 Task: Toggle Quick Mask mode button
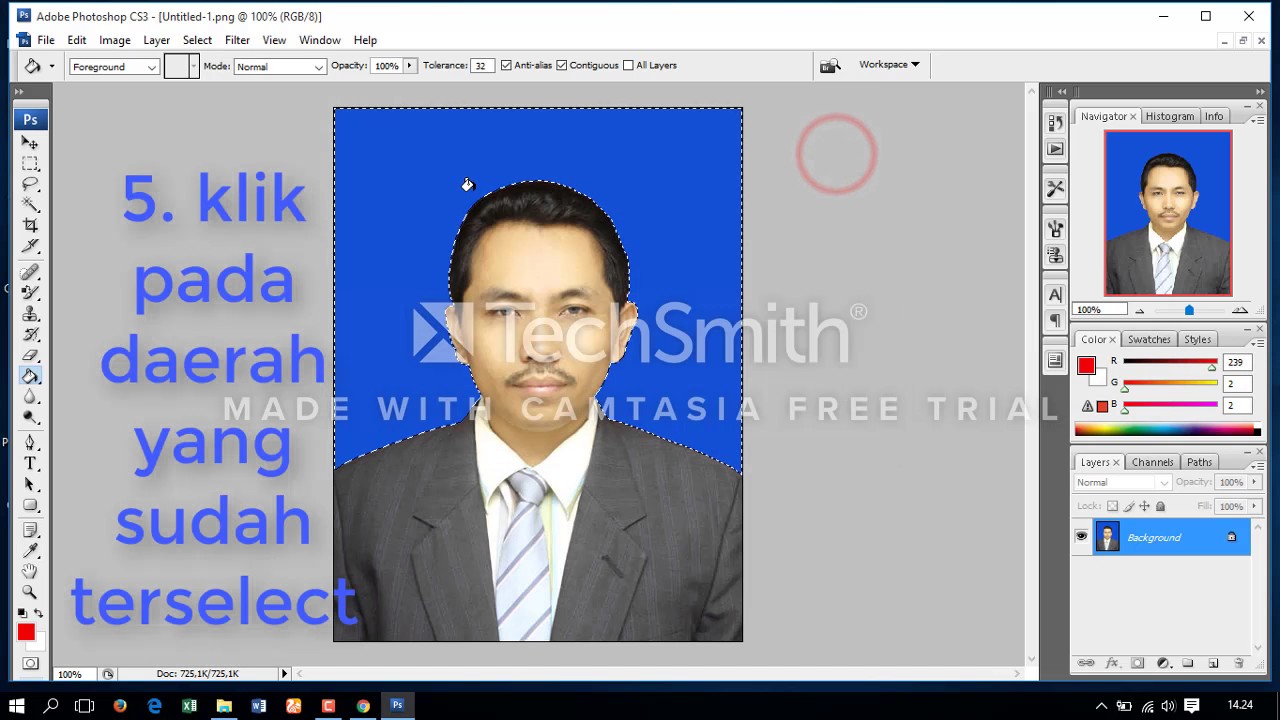(x=30, y=663)
